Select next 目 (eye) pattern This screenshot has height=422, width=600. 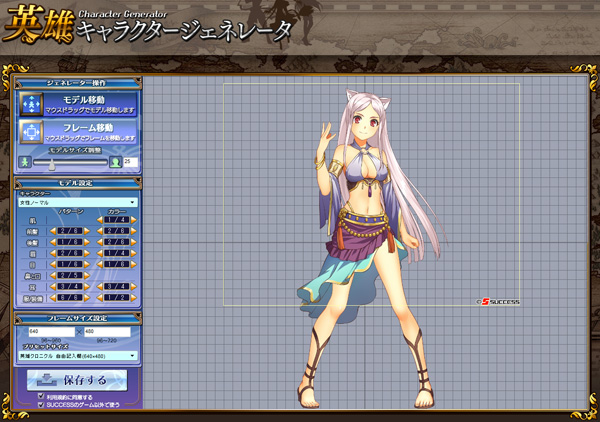pos(87,264)
